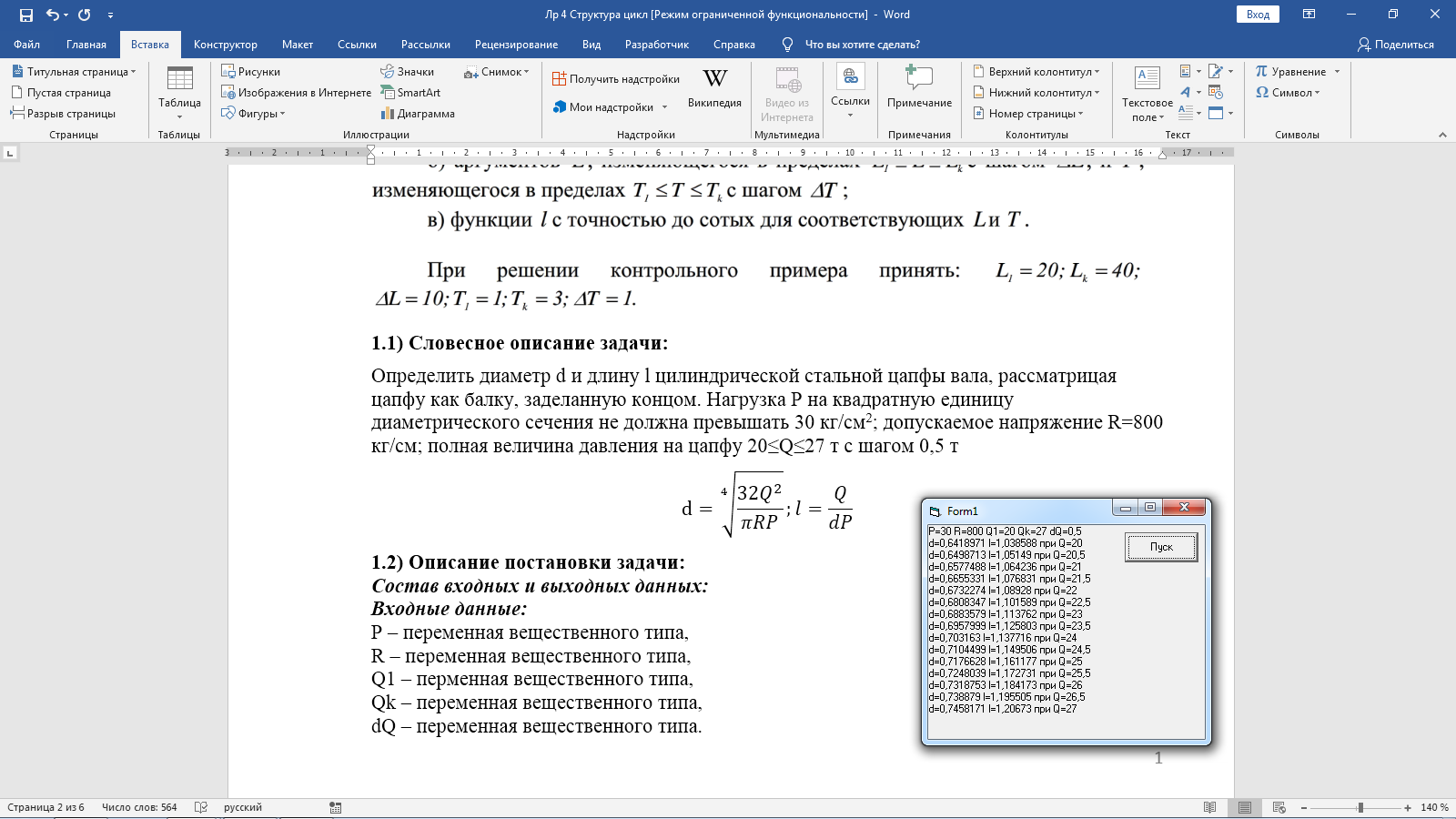Open Верхний колонтитул dropdown
1456x819 pixels.
(1036, 71)
